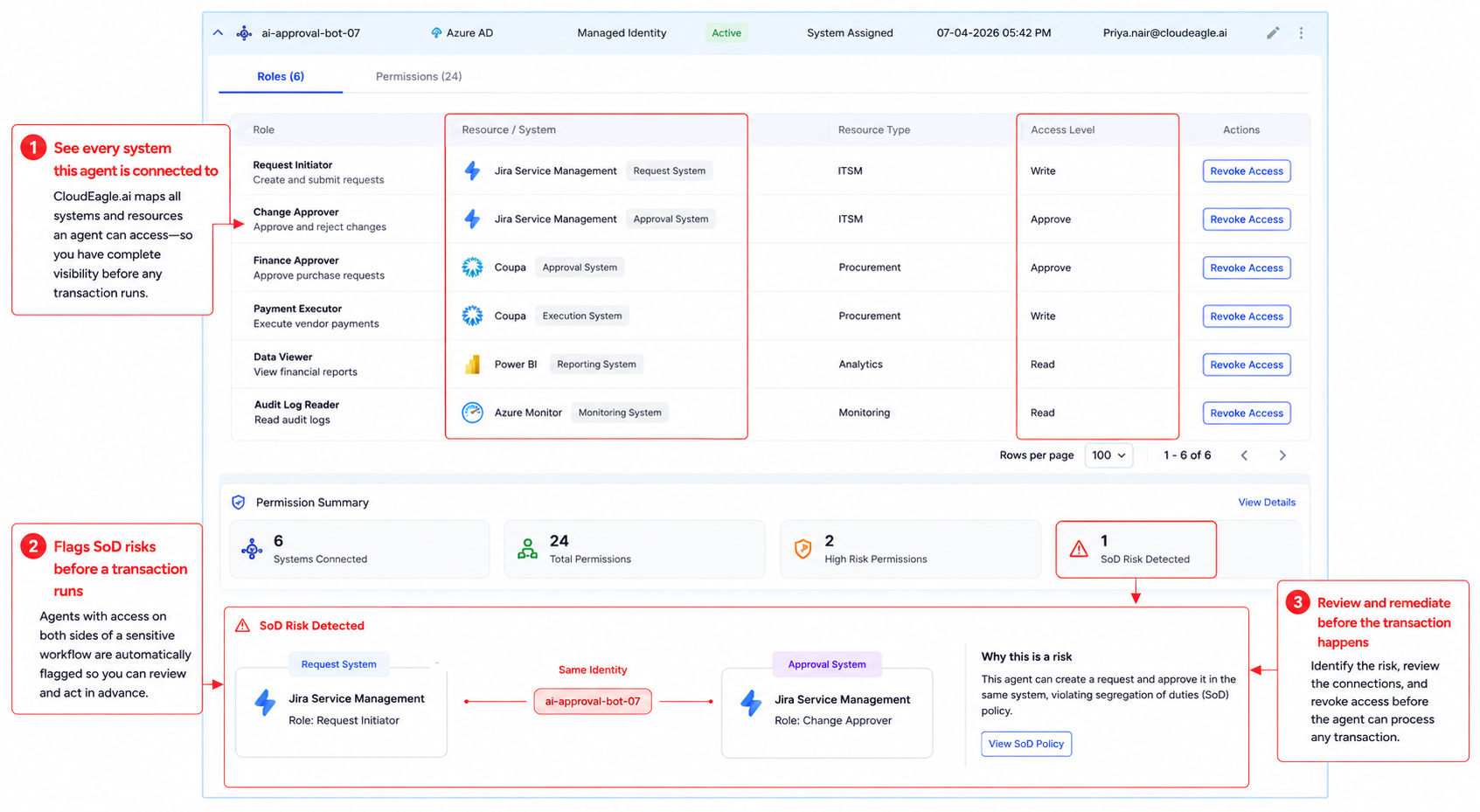Click the Total Permissions hierarchy icon
Screen dimensions: 1480x812
527,549
